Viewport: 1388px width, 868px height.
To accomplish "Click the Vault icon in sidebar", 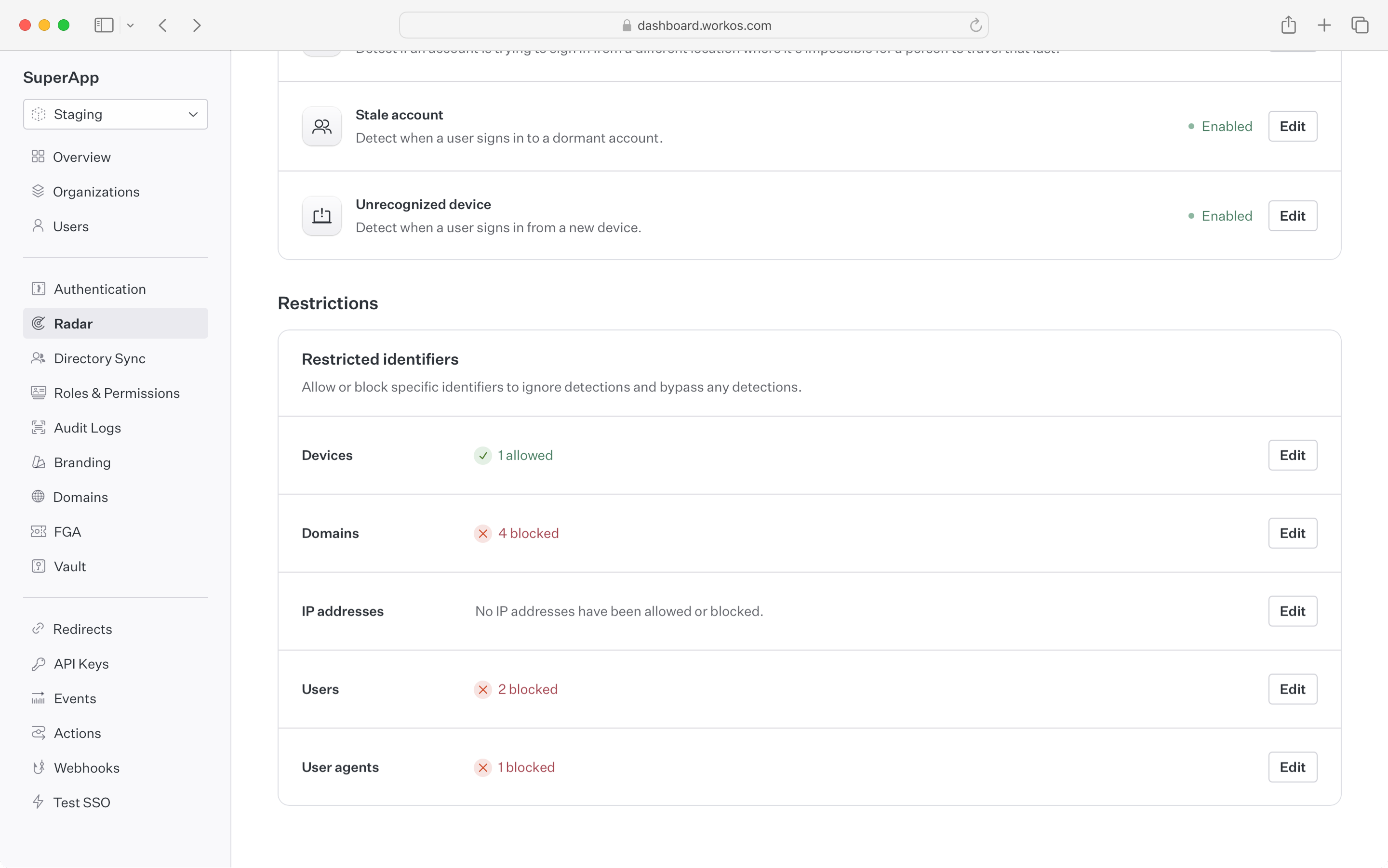I will 39,566.
